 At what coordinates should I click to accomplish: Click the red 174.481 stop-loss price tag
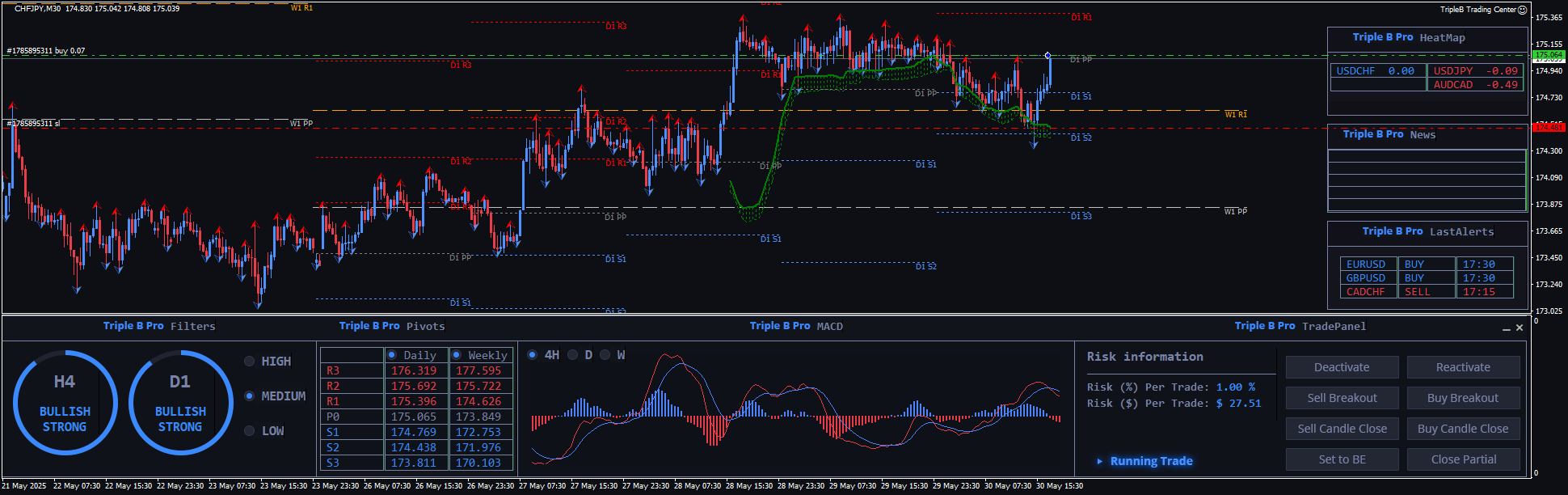click(1548, 127)
